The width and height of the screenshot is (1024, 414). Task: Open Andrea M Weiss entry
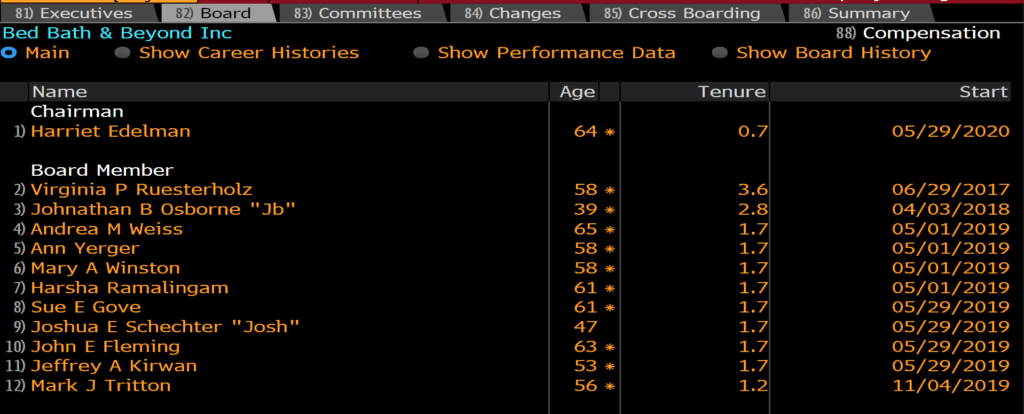click(x=106, y=229)
